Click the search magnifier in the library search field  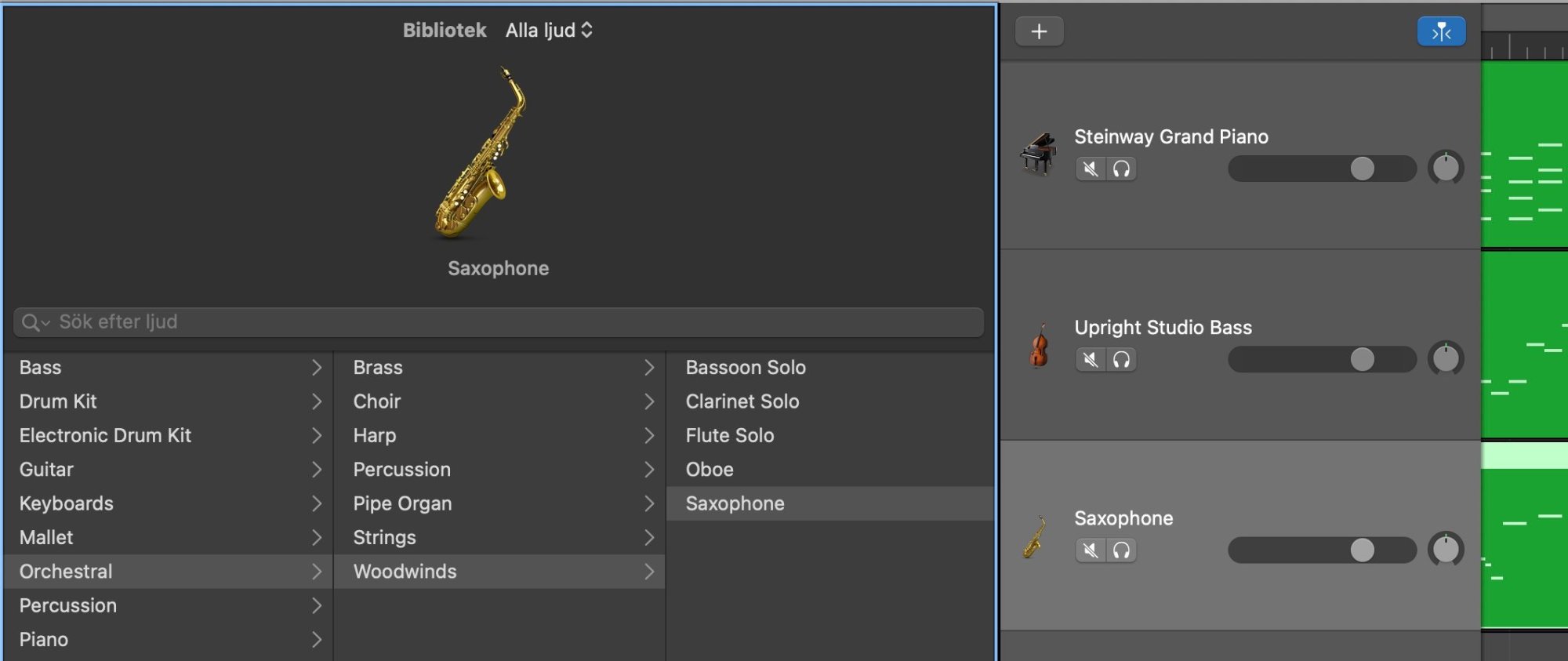35,321
